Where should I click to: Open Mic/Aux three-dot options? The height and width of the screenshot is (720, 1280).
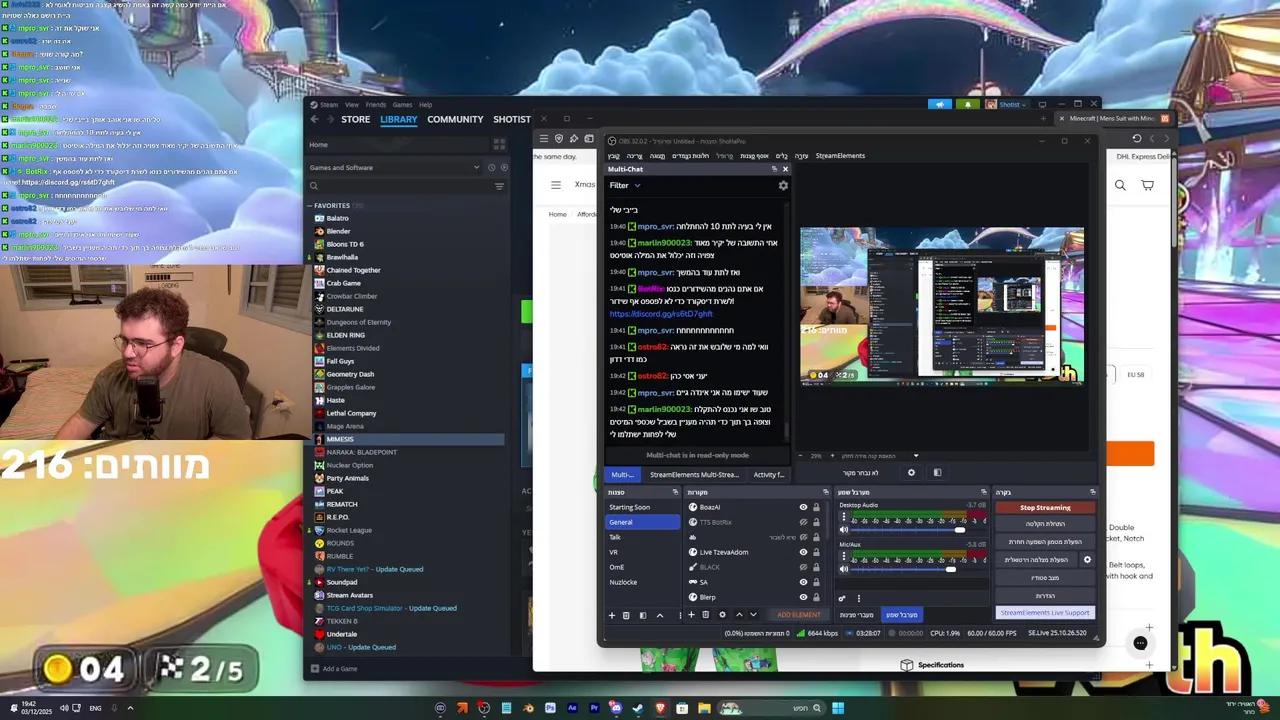coord(843,557)
